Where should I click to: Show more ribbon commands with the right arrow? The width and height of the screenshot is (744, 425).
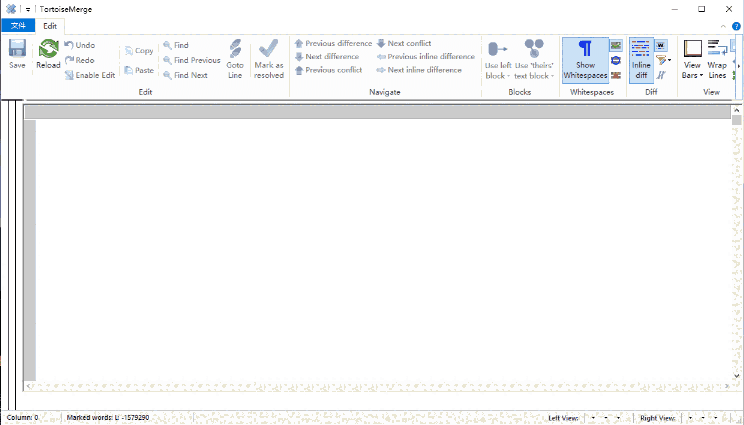[x=739, y=66]
